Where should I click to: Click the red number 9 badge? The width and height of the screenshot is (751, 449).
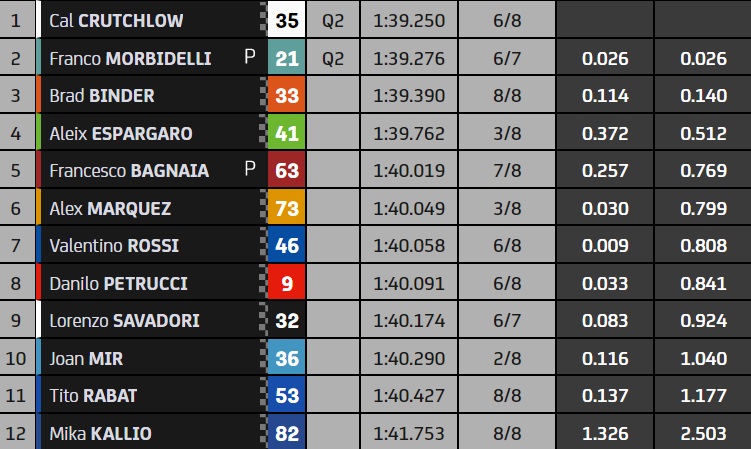(x=286, y=283)
